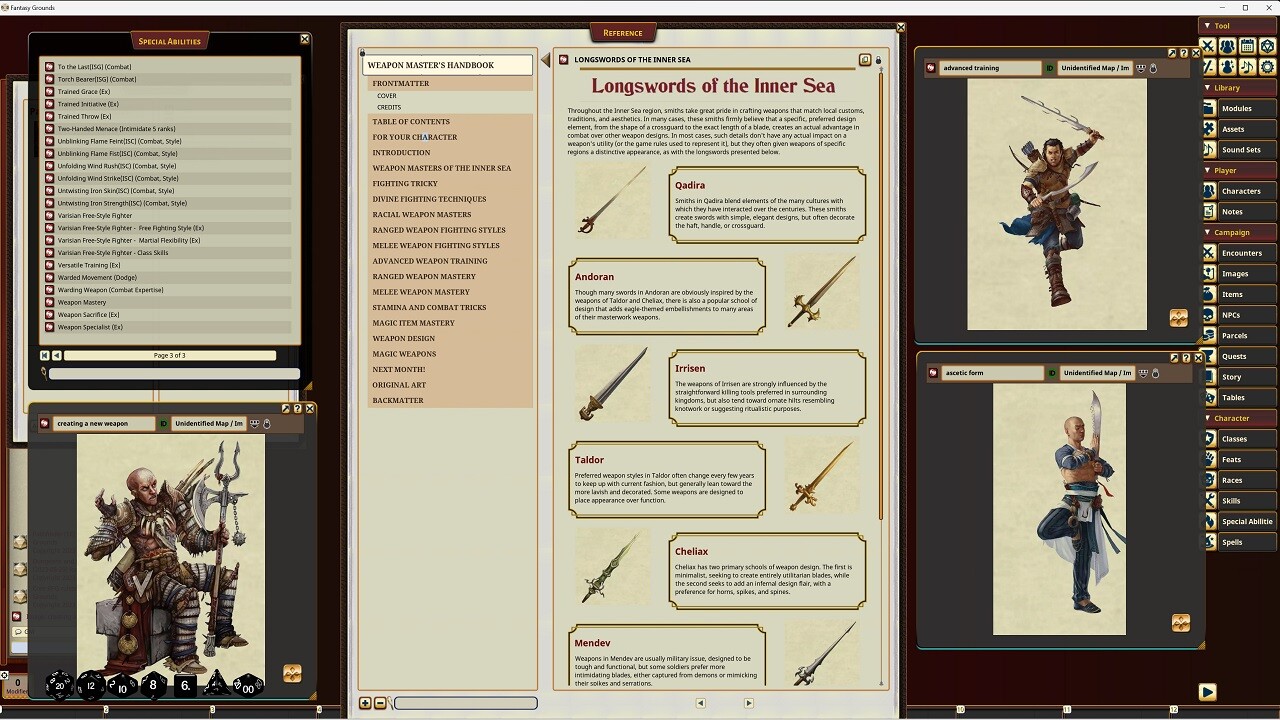The height and width of the screenshot is (720, 1280).
Task: Click the orange dice pouch icon
Action: point(292,675)
